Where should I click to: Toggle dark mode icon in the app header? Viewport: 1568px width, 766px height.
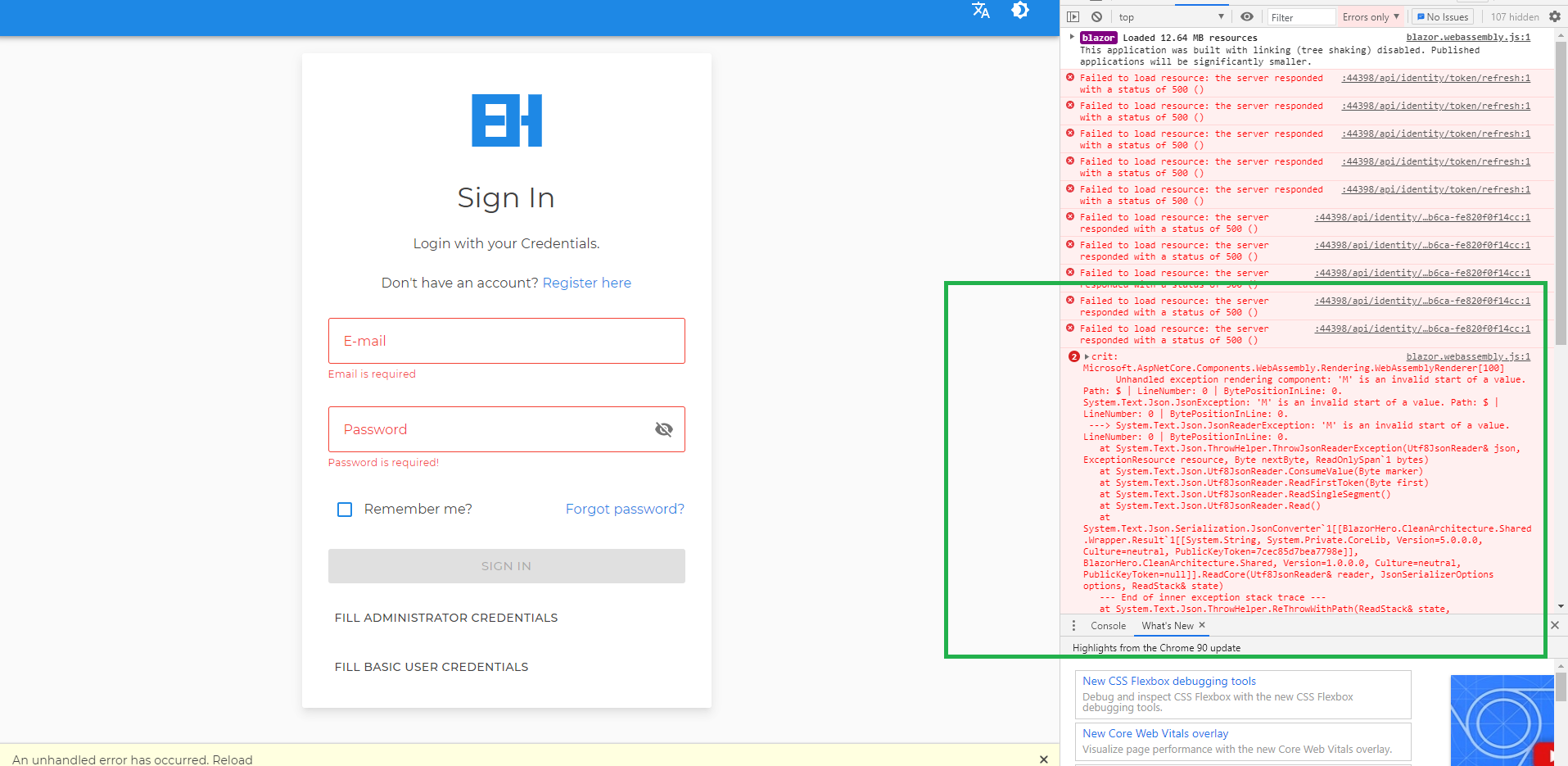click(x=1020, y=11)
